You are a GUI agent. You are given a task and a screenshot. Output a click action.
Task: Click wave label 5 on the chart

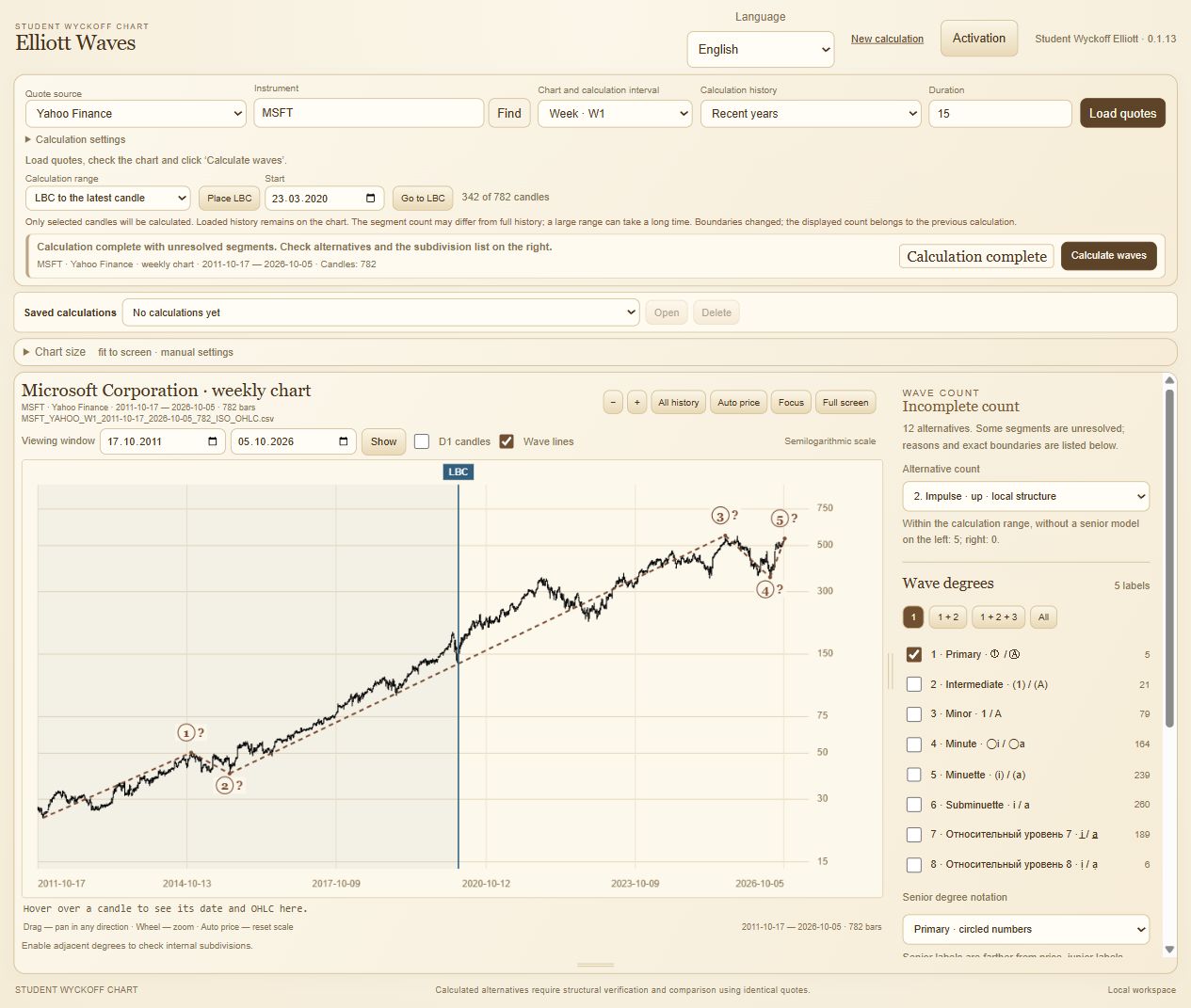click(780, 519)
